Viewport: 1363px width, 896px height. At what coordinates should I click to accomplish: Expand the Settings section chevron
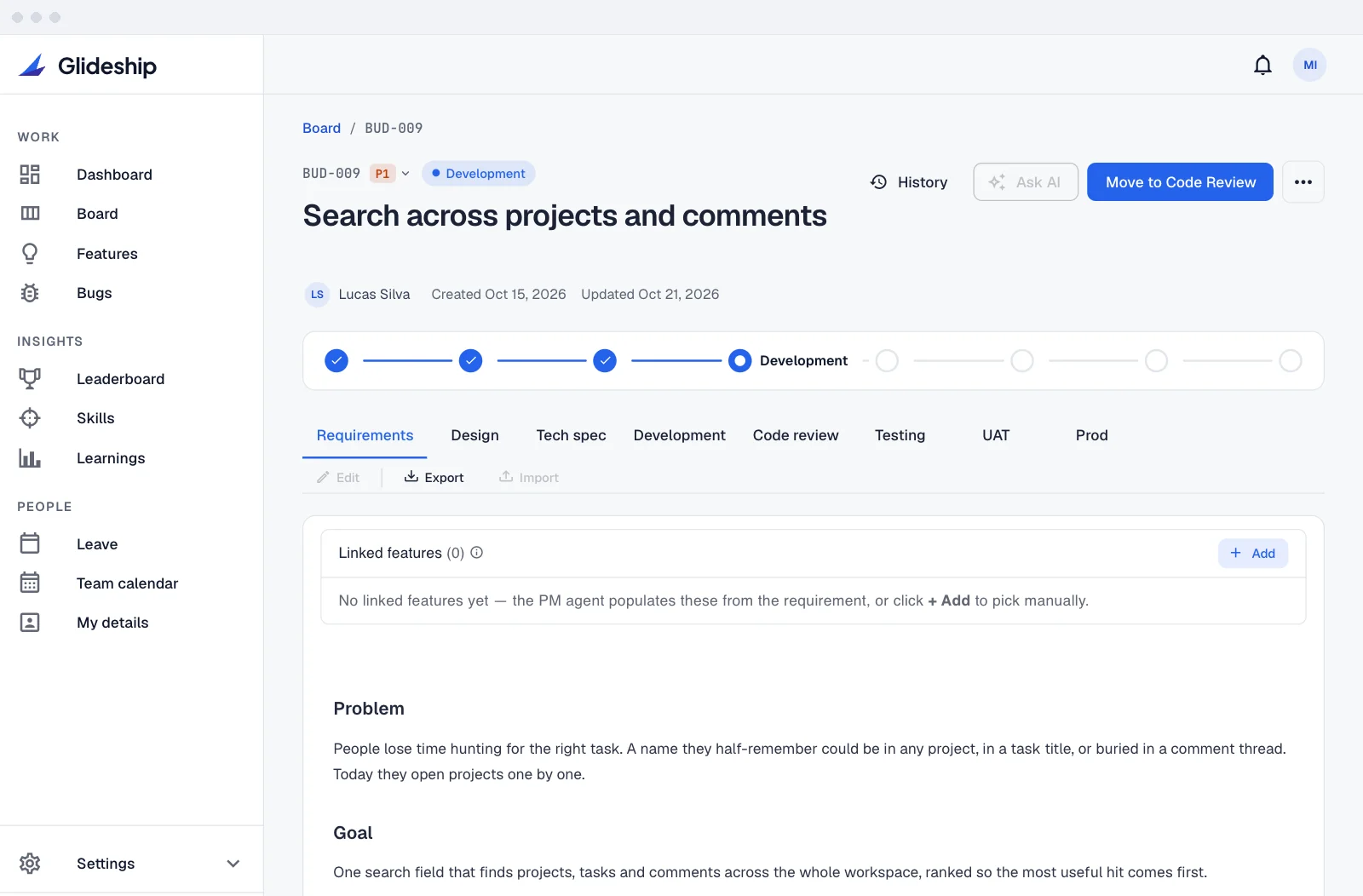coord(233,864)
